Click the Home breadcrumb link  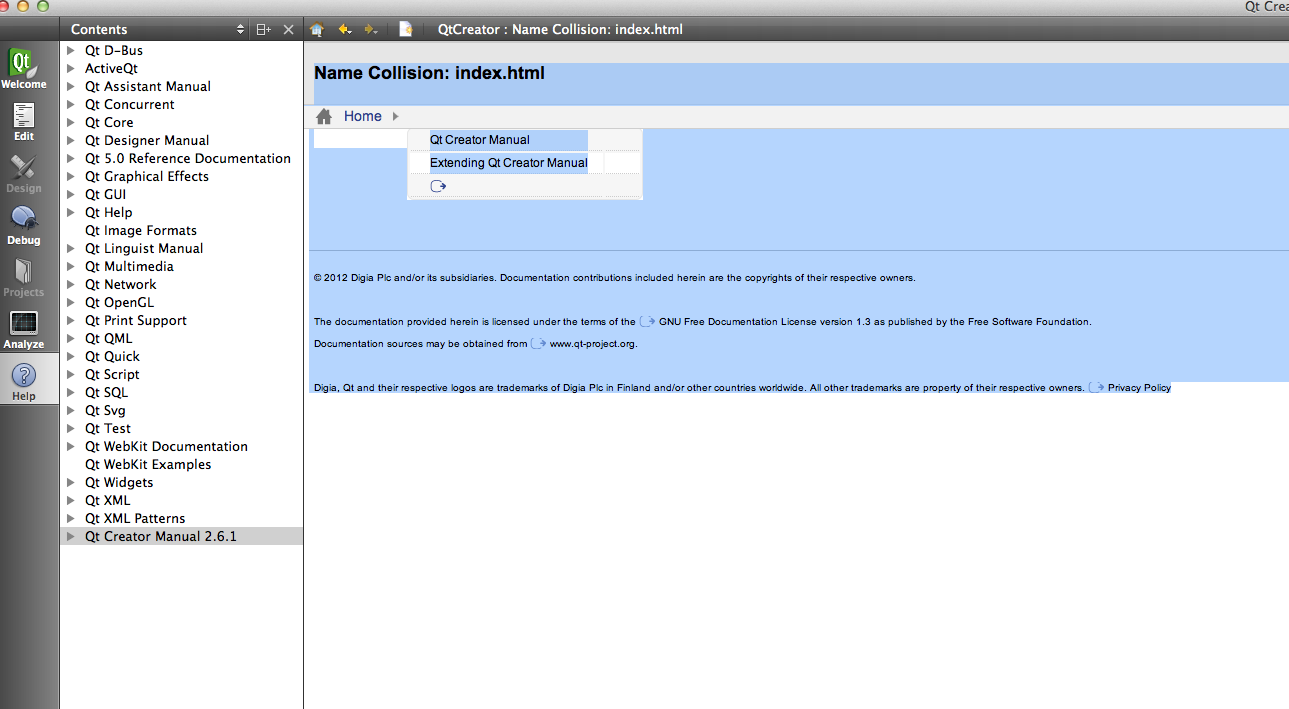(x=362, y=117)
